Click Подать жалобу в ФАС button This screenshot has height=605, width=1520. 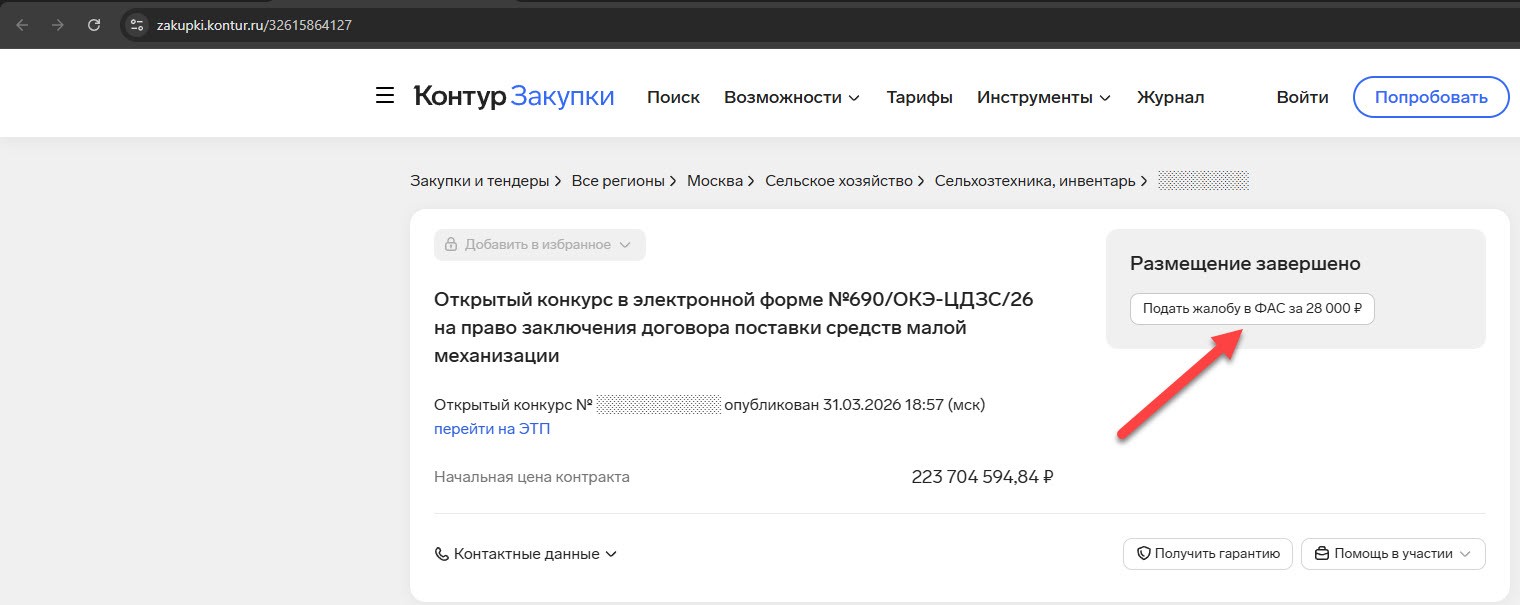(1252, 309)
